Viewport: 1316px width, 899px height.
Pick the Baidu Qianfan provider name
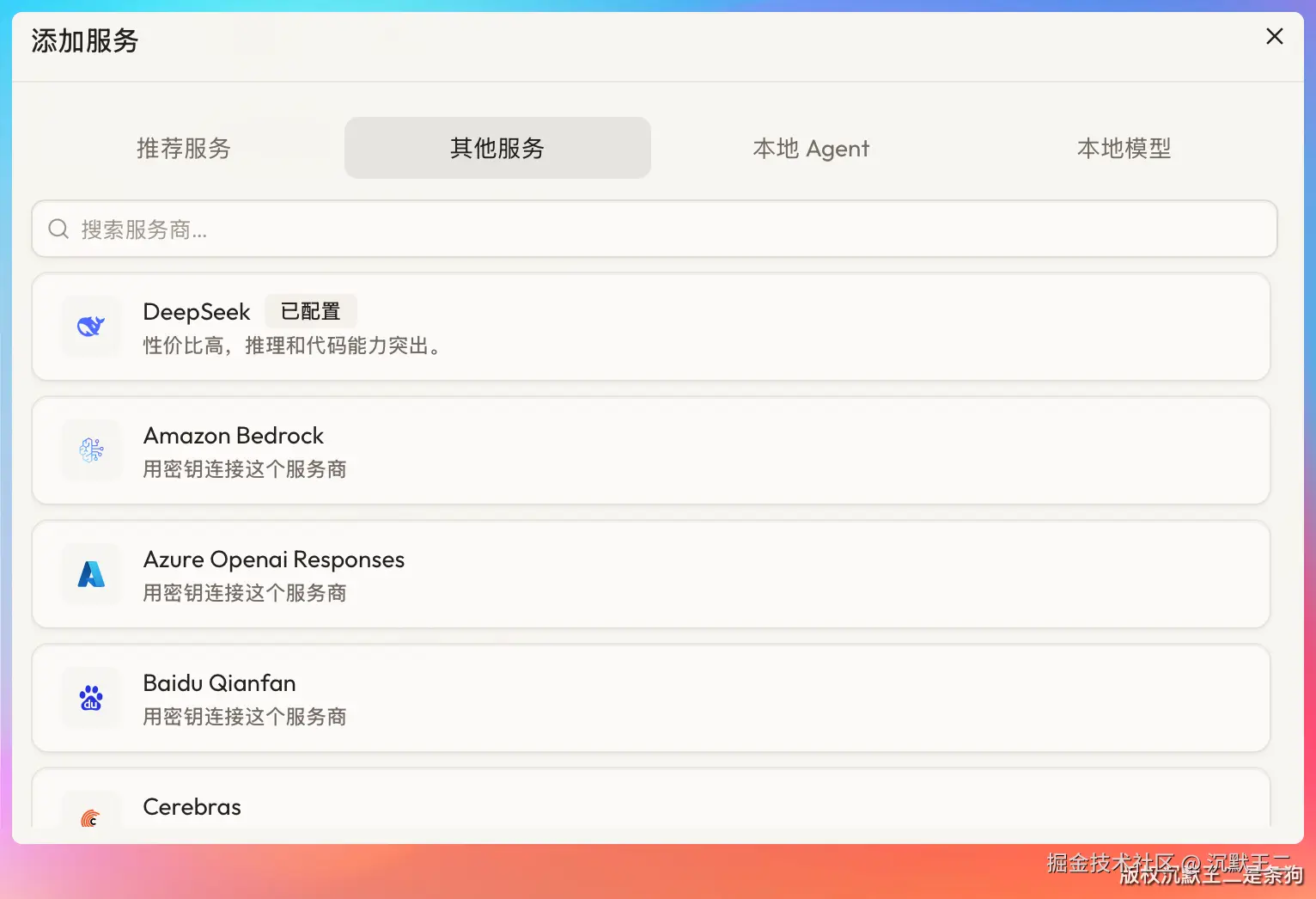click(219, 683)
